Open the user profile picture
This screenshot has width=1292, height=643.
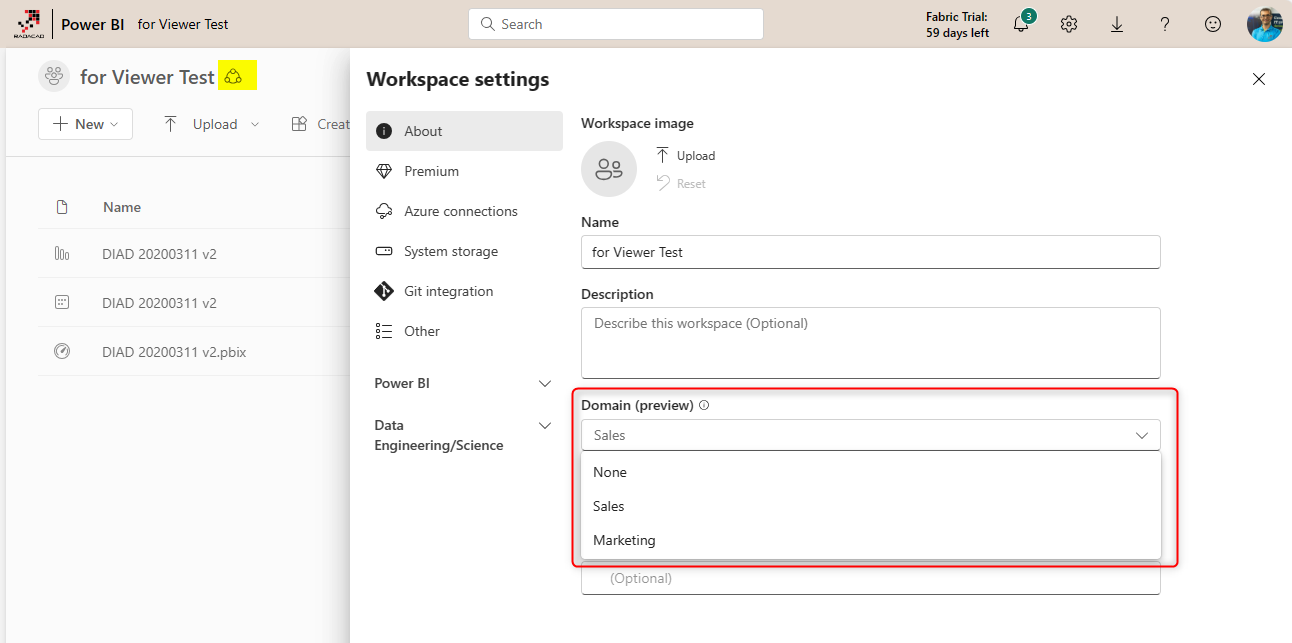(x=1264, y=24)
